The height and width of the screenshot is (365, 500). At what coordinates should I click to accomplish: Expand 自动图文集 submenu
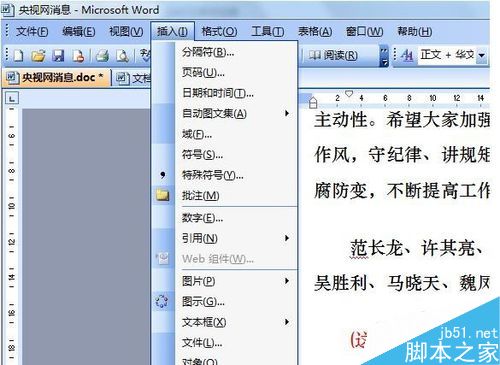[286, 113]
